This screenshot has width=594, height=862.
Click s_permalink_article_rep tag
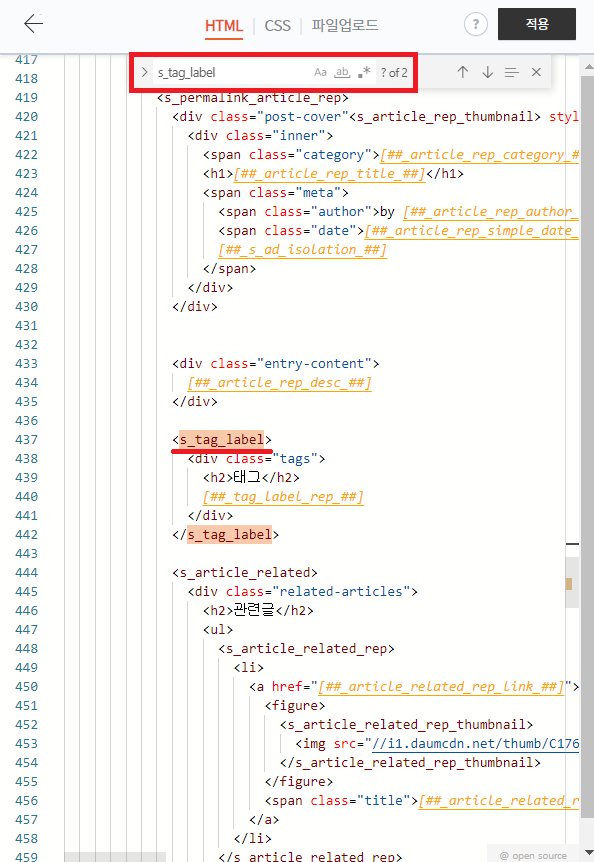point(253,98)
